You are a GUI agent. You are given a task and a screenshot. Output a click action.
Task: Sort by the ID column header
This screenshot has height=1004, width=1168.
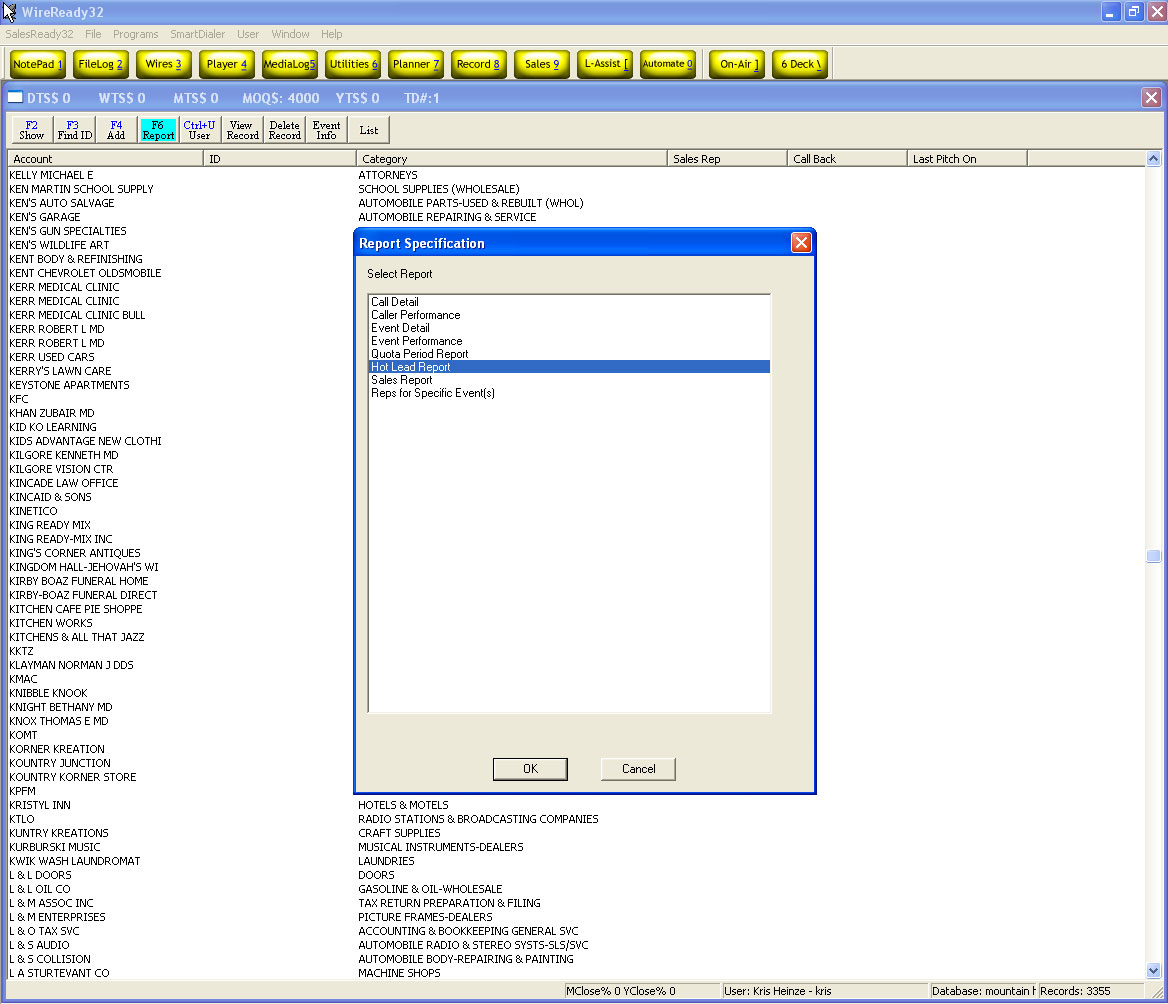(x=280, y=159)
